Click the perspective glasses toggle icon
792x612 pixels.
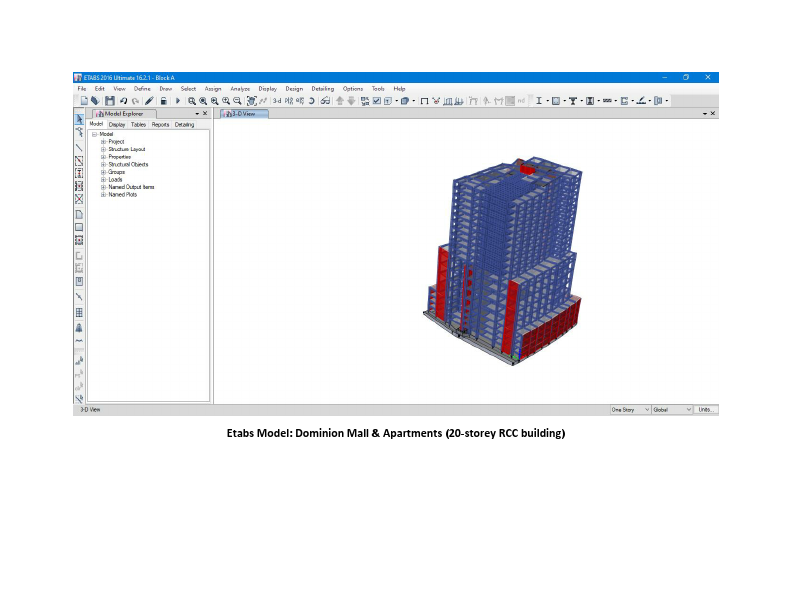325,101
